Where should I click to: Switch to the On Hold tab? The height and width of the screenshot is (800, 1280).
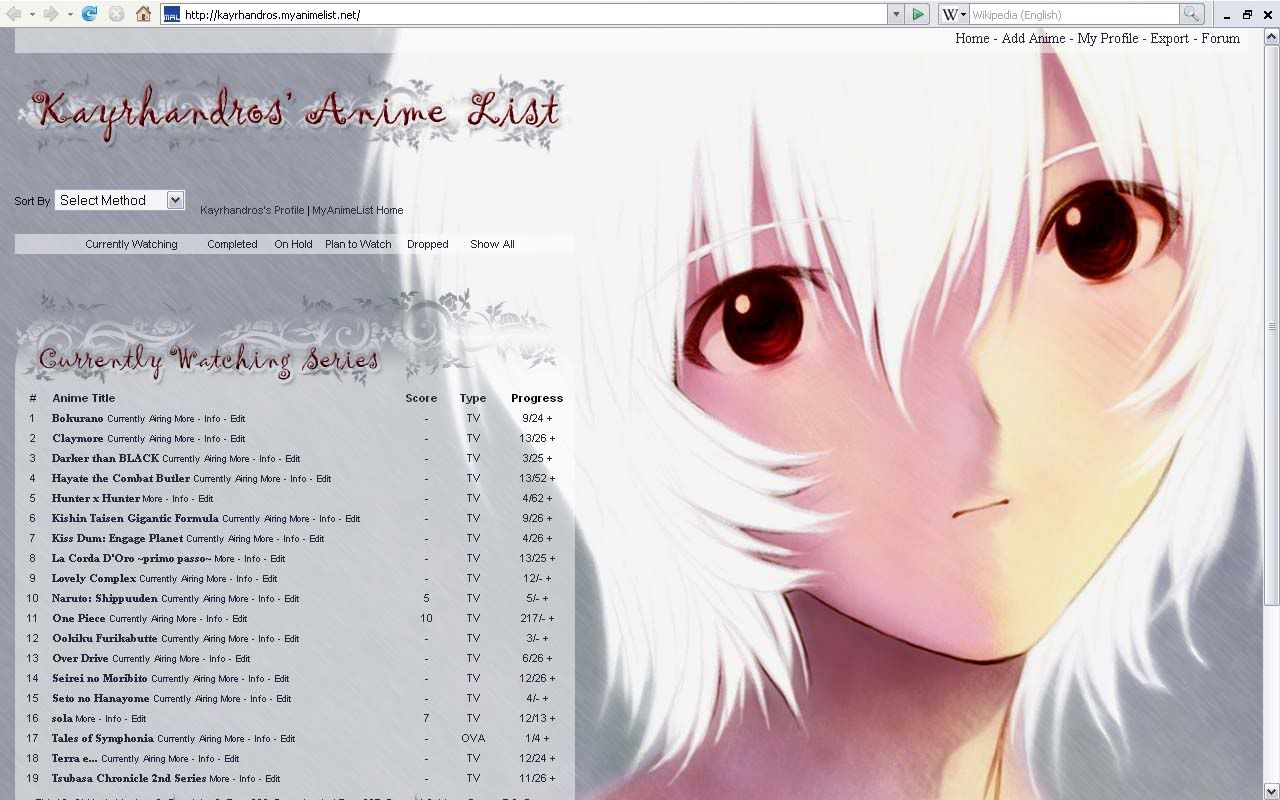click(293, 244)
